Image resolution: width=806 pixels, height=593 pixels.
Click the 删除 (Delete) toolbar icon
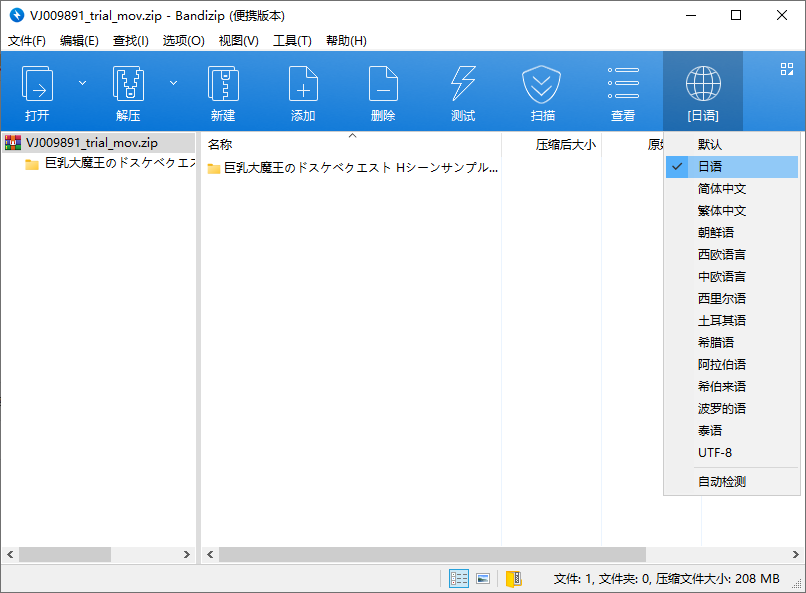(x=383, y=90)
